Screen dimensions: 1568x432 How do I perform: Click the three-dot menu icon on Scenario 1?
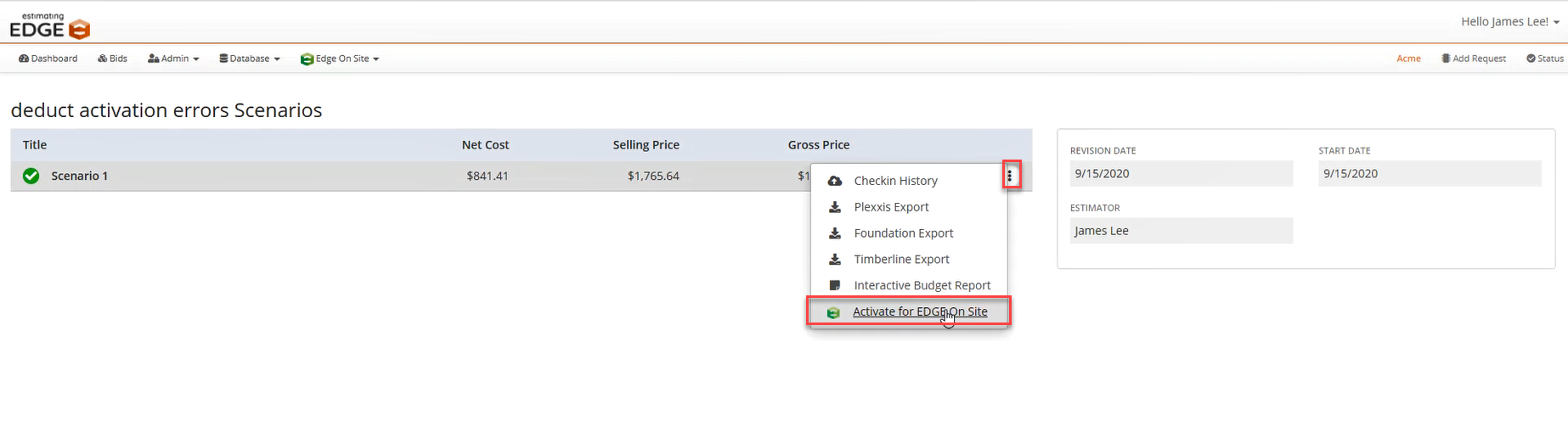pyautogui.click(x=1009, y=176)
